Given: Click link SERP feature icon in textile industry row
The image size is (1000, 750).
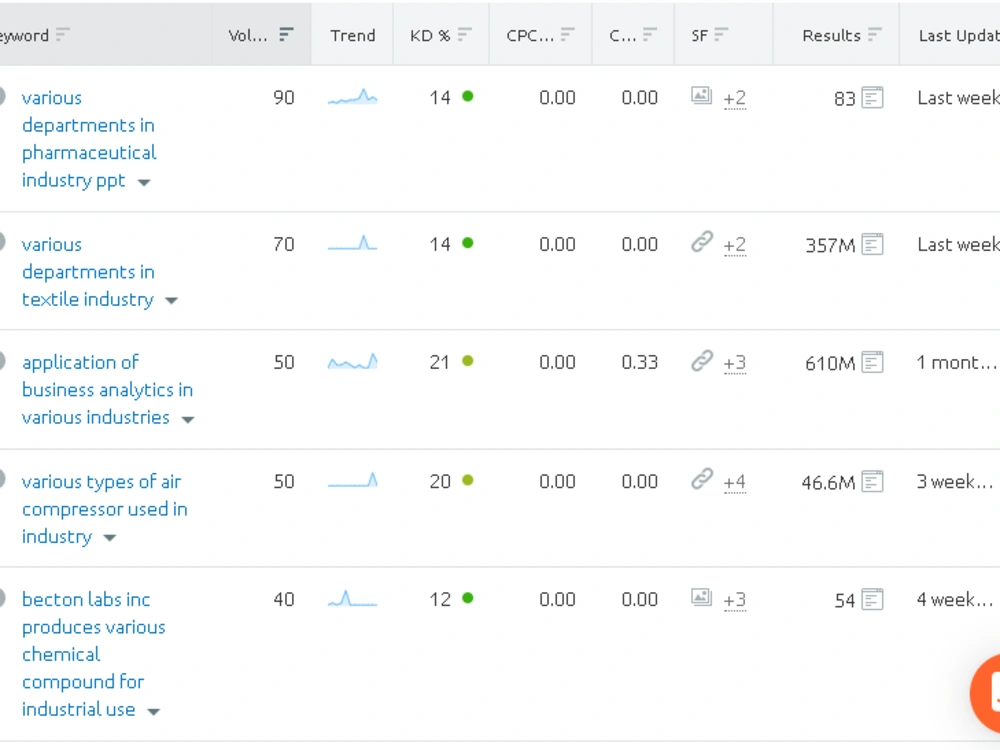Looking at the screenshot, I should coord(702,242).
